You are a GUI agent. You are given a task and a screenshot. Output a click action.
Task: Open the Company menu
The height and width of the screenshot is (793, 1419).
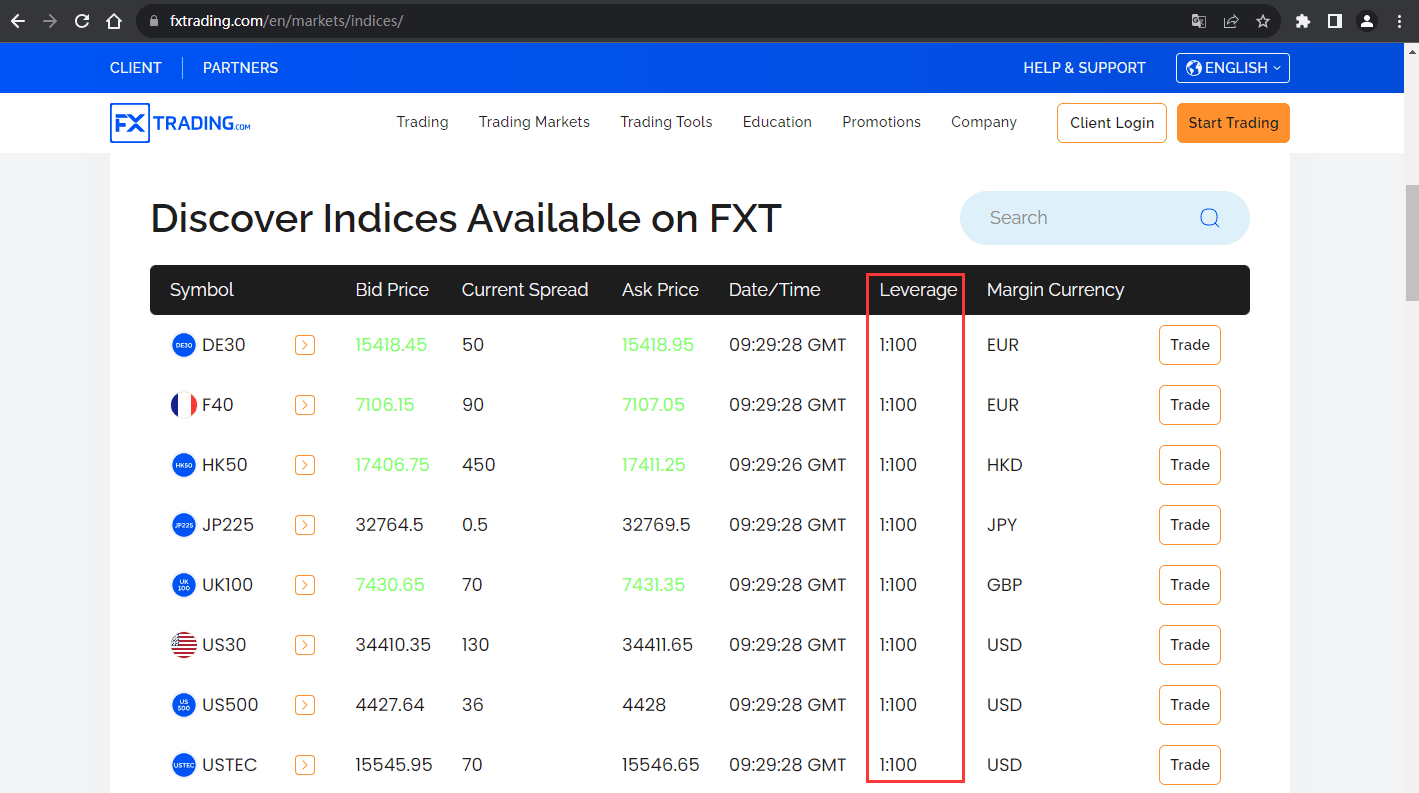[984, 122]
